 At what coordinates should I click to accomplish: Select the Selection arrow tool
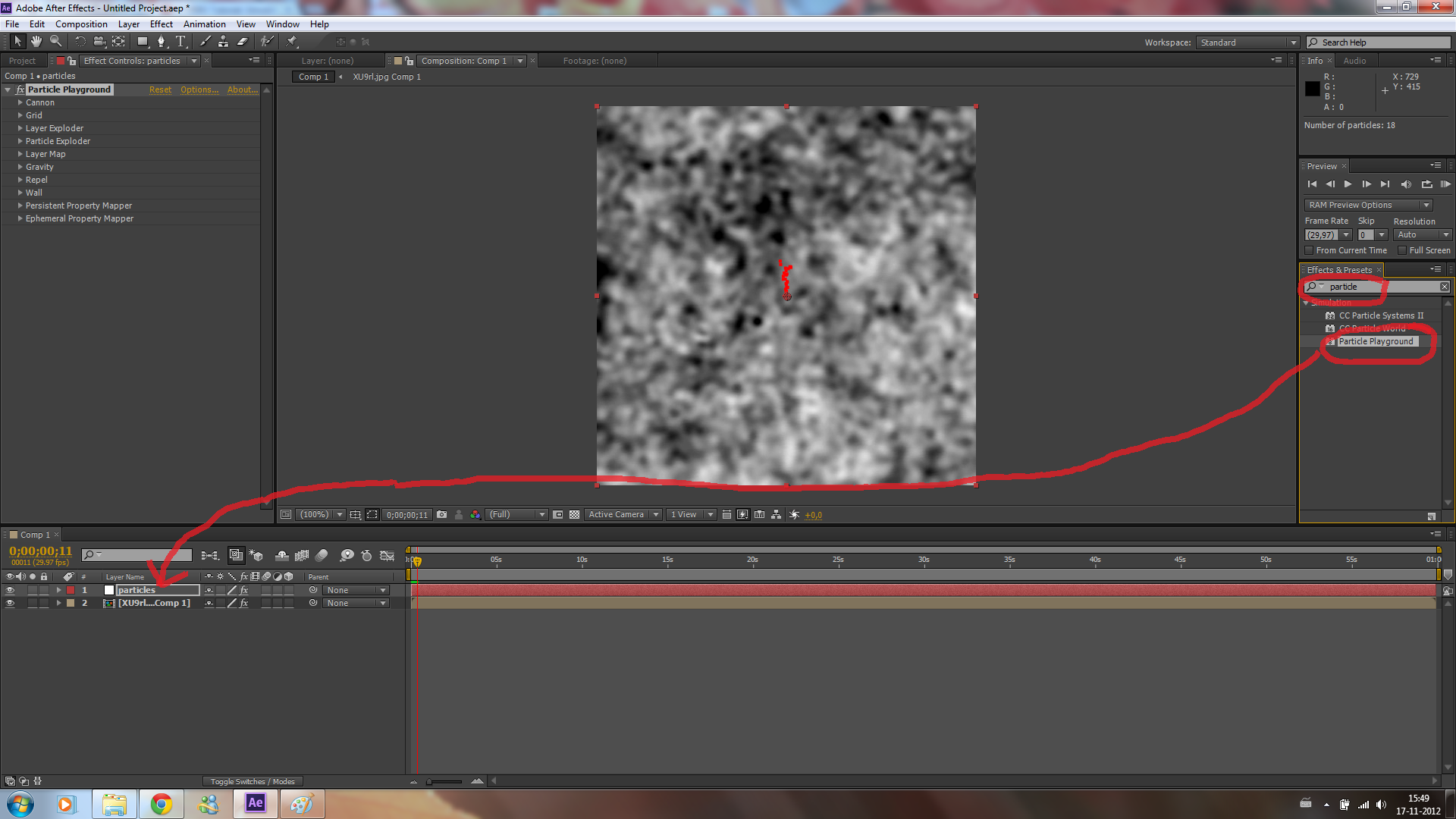tap(18, 42)
